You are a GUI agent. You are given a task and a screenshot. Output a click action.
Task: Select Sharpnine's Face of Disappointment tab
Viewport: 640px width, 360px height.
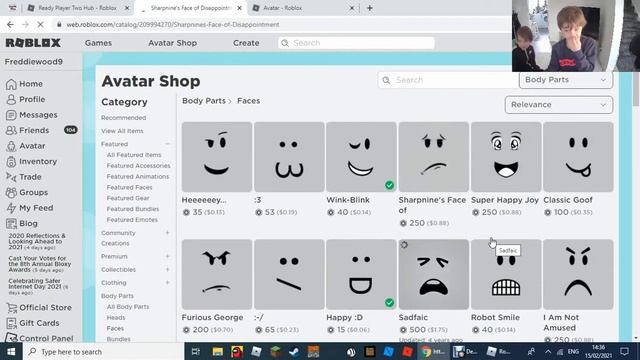(x=190, y=8)
